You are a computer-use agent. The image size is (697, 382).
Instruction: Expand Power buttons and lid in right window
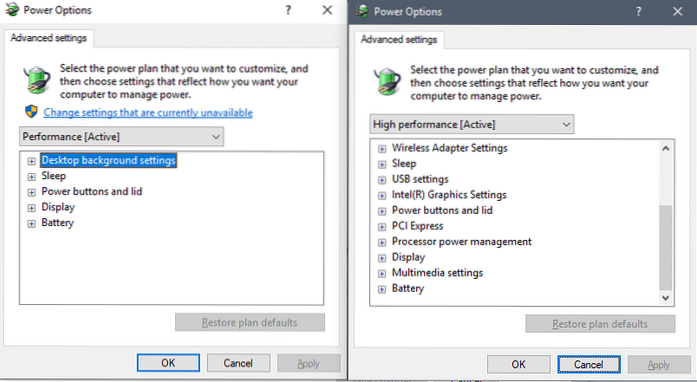click(x=382, y=211)
